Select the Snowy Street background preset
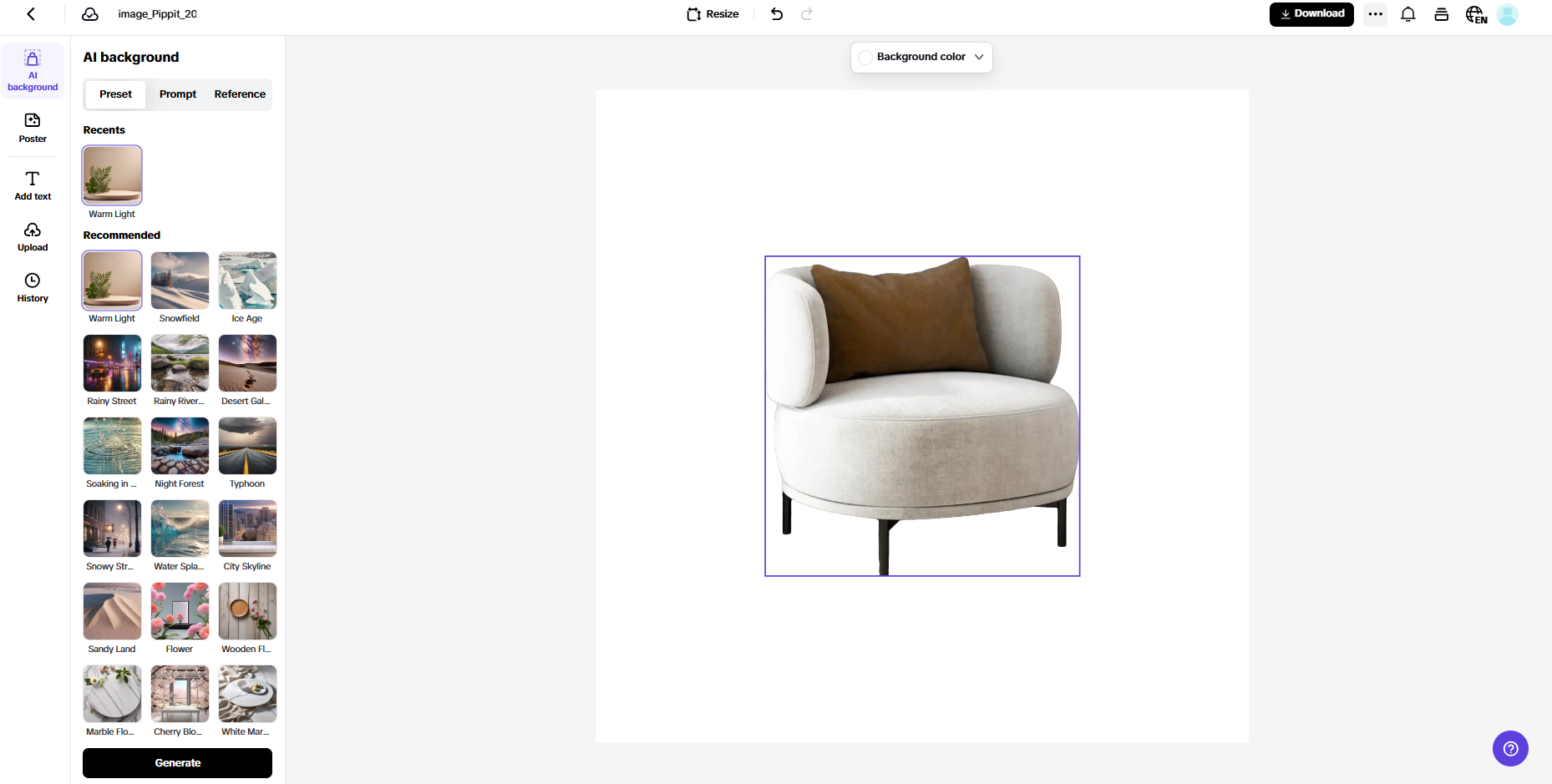Viewport: 1552px width, 784px height. tap(112, 529)
